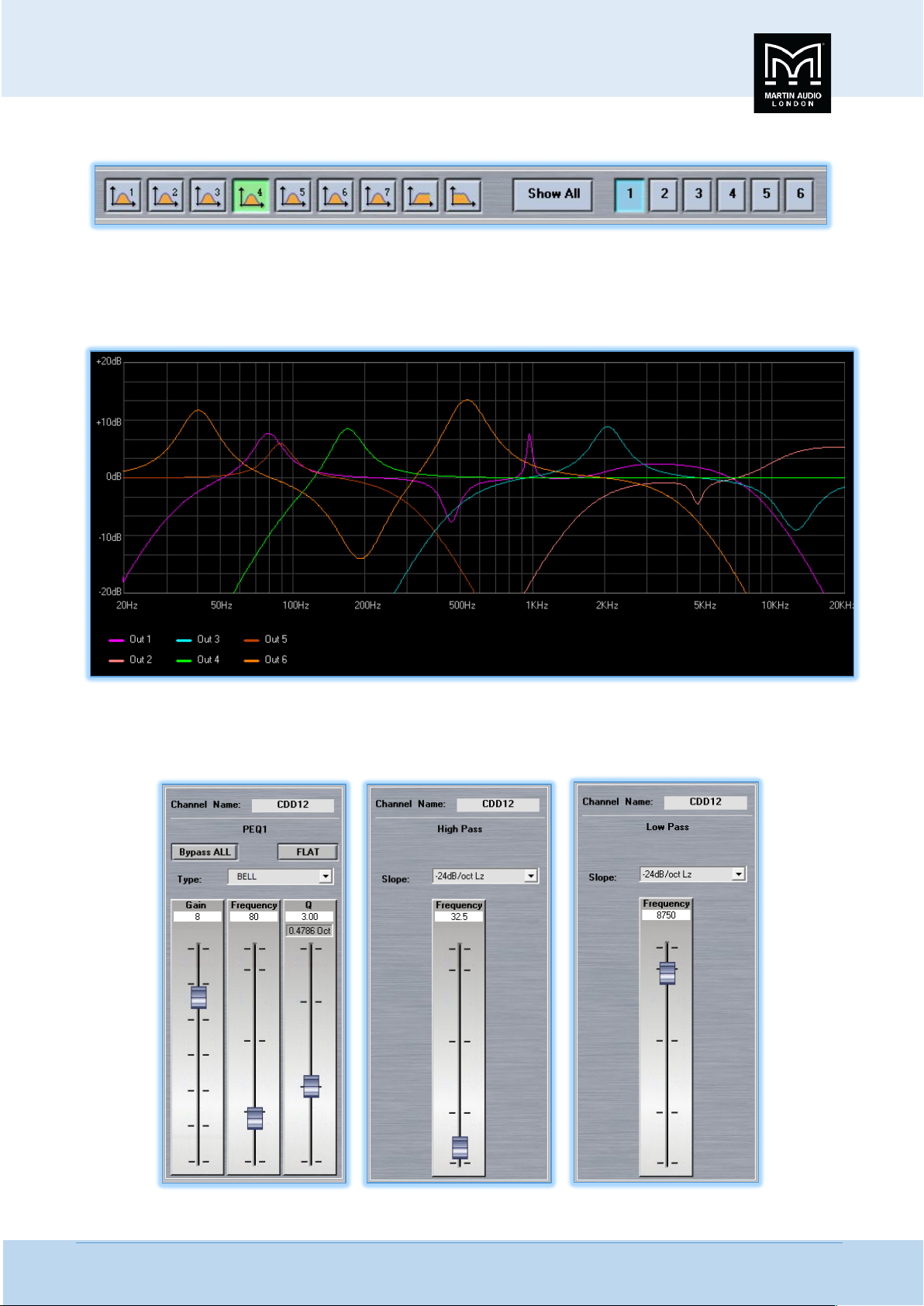Toggle output channel 2 button
The image size is (924, 1306).
664,195
